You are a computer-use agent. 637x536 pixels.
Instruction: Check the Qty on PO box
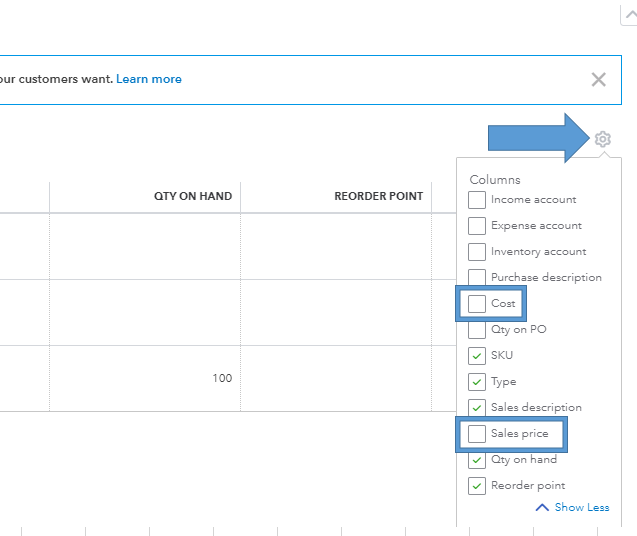pyautogui.click(x=477, y=329)
